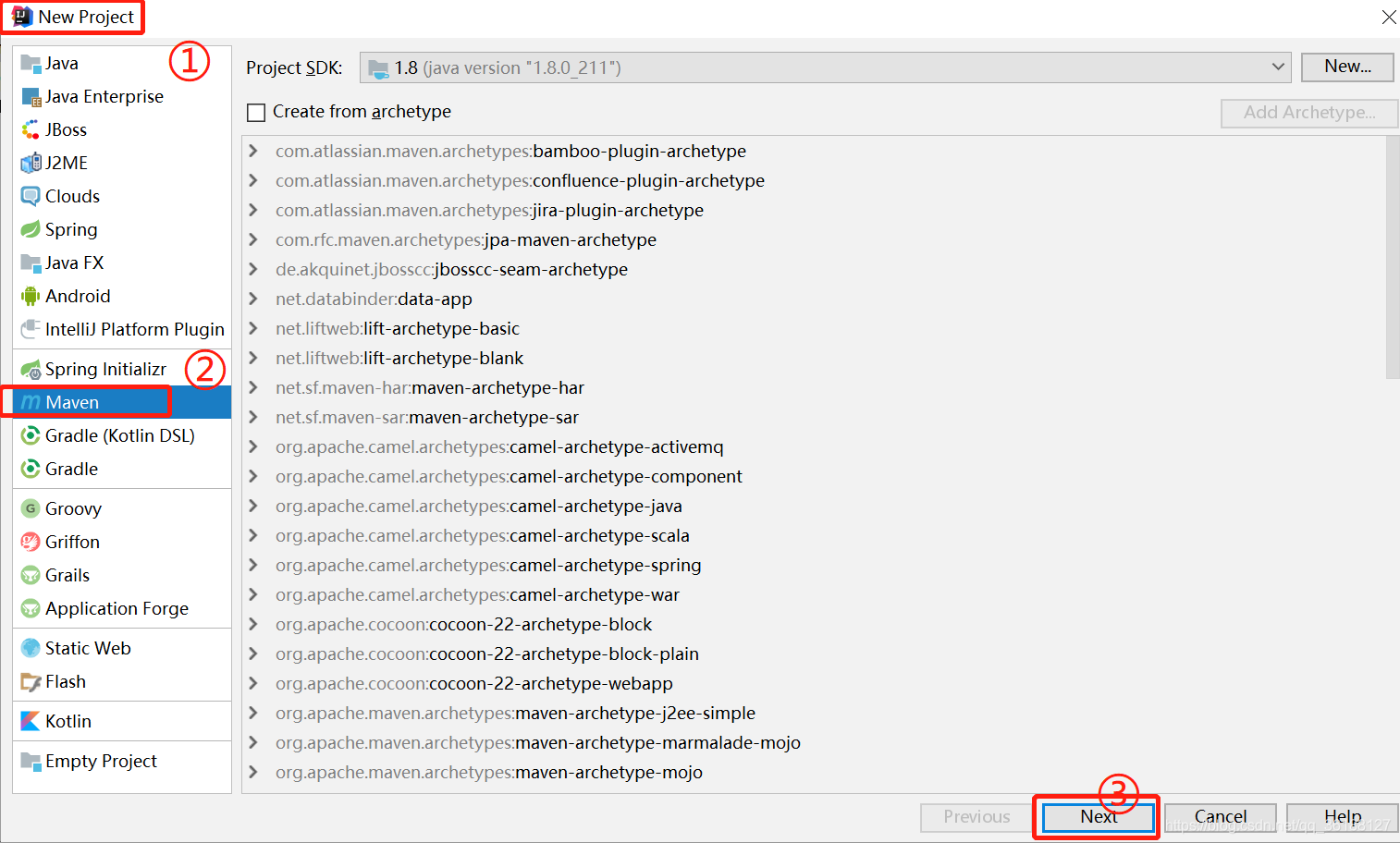Viewport: 1400px width, 843px height.
Task: Click the New... SDK button
Action: coord(1347,67)
